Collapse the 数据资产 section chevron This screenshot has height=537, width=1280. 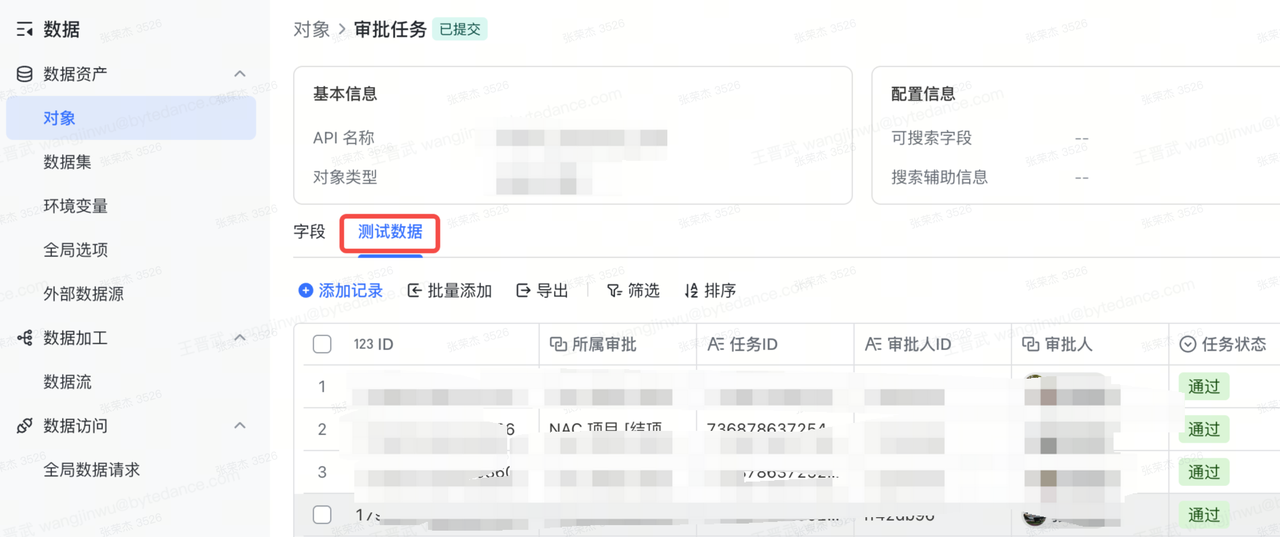pos(240,74)
